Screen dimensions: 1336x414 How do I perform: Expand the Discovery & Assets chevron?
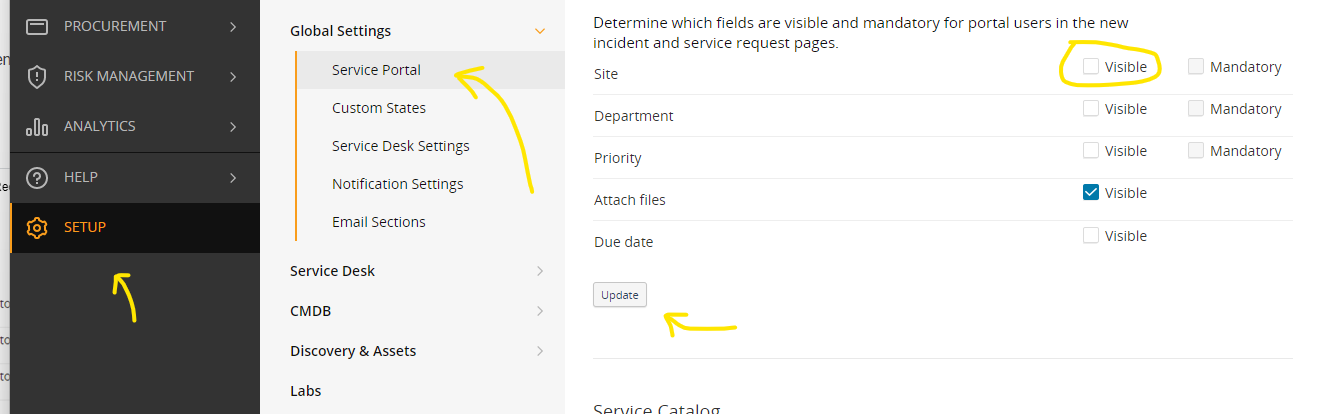coord(540,351)
